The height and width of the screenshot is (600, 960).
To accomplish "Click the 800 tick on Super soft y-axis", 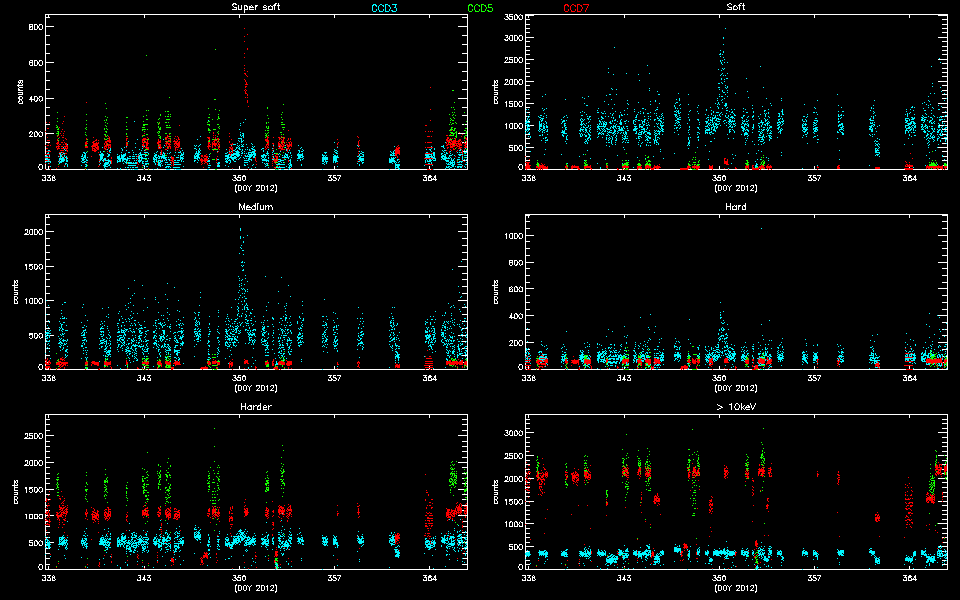I will [x=33, y=27].
